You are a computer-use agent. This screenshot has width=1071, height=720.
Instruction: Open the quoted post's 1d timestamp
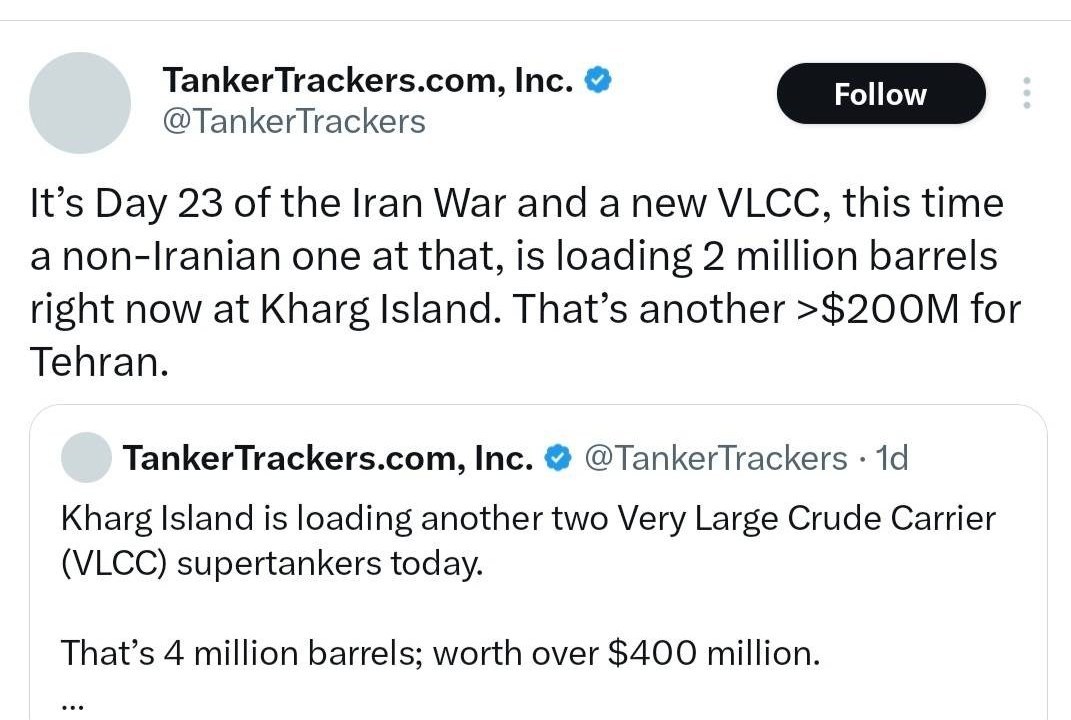(891, 458)
